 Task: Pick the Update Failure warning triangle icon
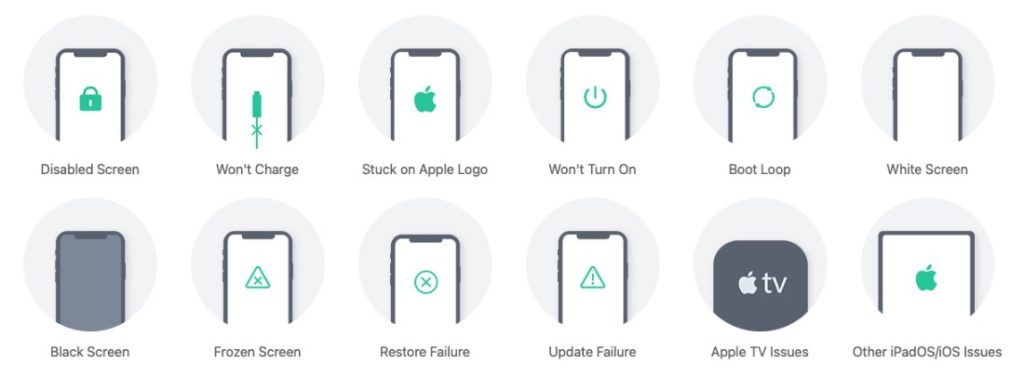pyautogui.click(x=592, y=278)
